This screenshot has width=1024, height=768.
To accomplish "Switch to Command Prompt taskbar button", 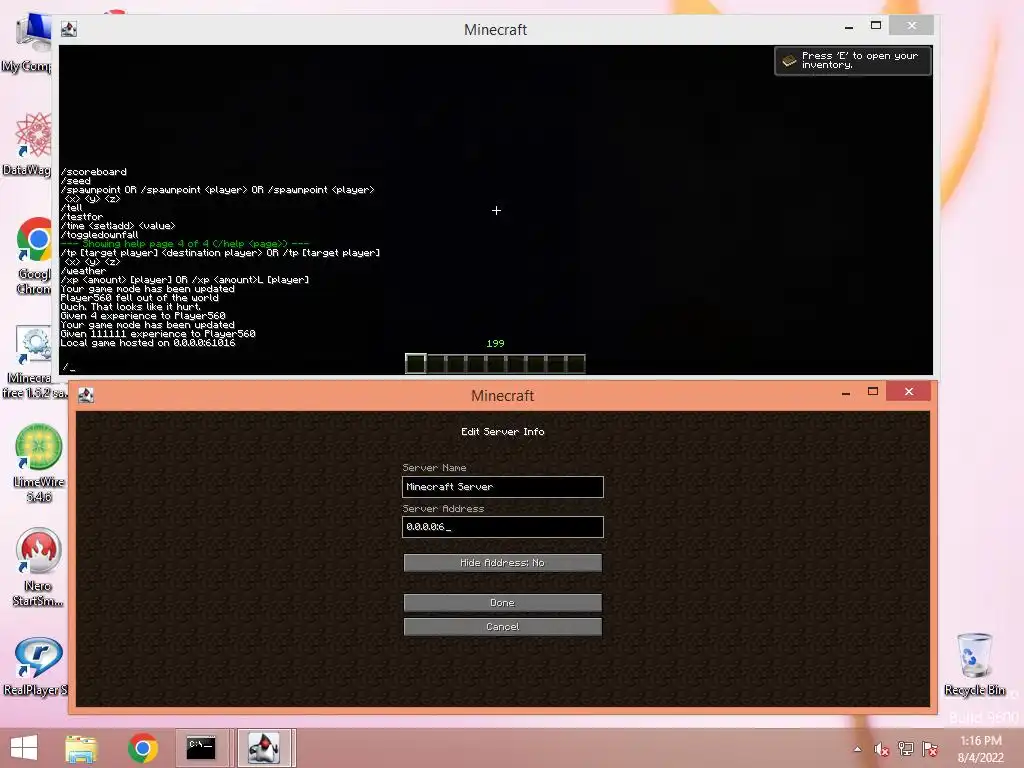I will pos(201,747).
